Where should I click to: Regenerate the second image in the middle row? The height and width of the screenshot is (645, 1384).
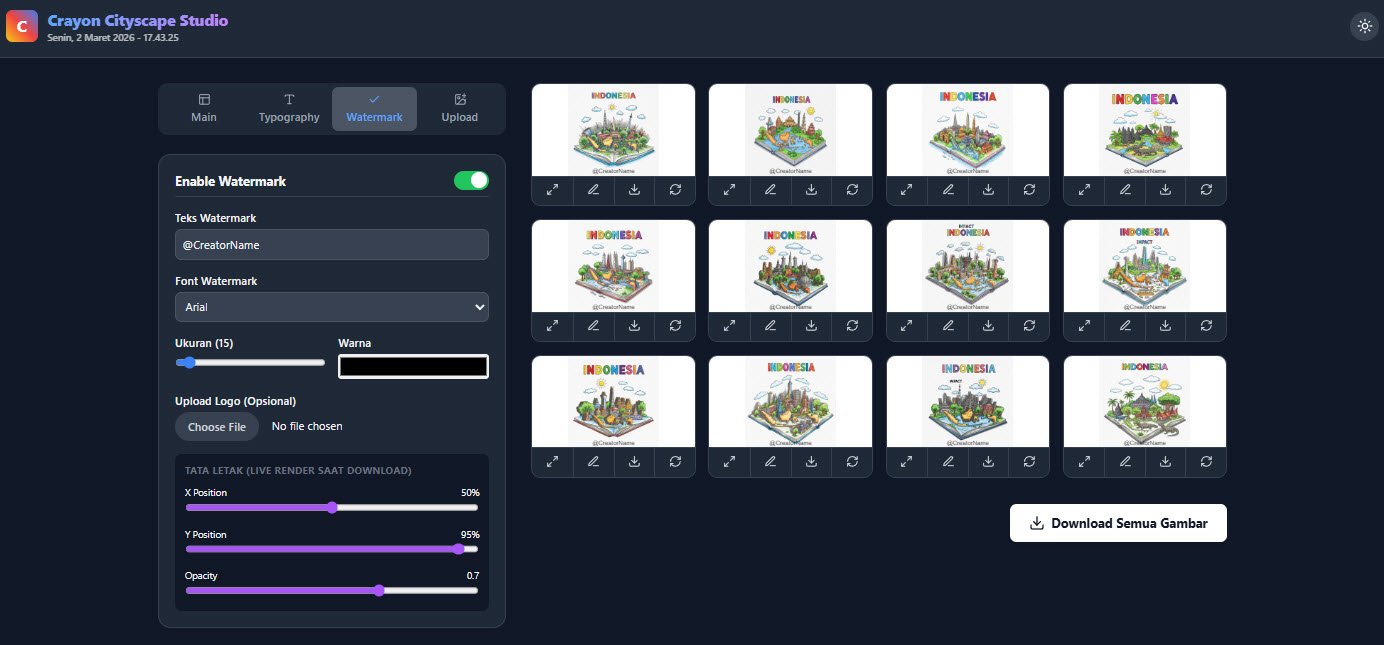(x=852, y=325)
